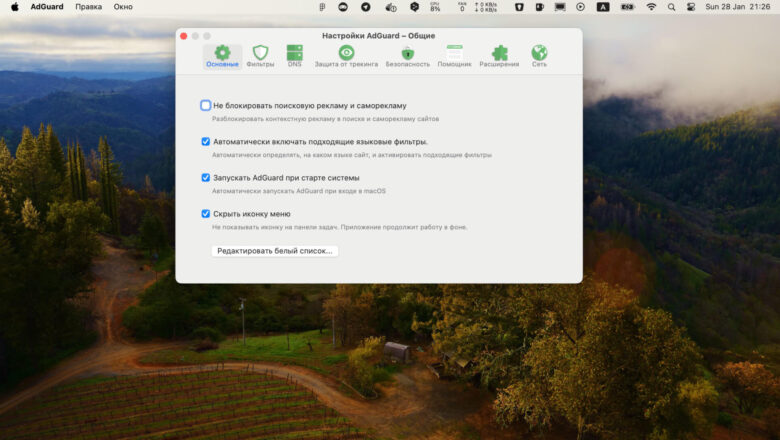This screenshot has width=780, height=440.
Task: Open the Правка menu
Action: pyautogui.click(x=89, y=7)
